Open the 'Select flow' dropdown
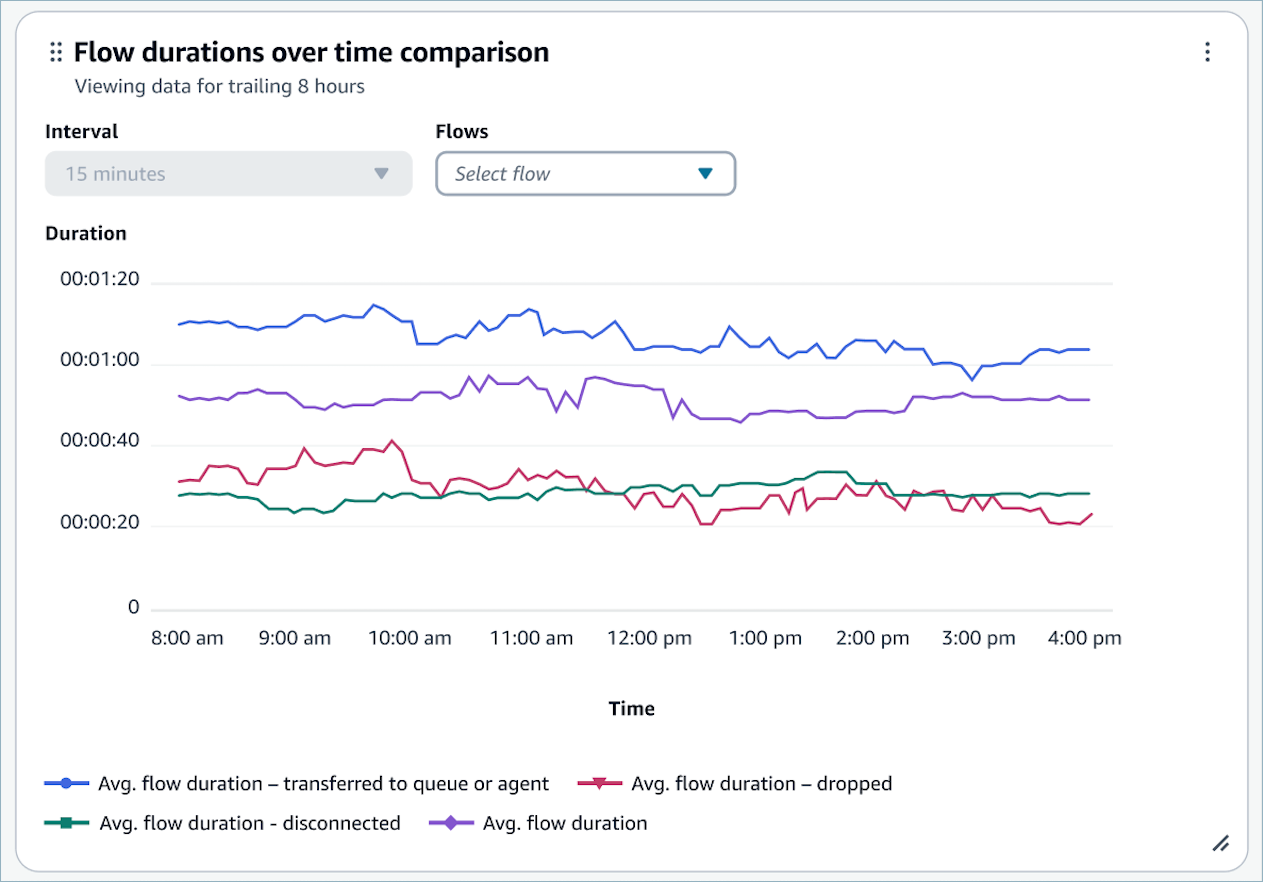This screenshot has height=882, width=1263. (x=586, y=173)
